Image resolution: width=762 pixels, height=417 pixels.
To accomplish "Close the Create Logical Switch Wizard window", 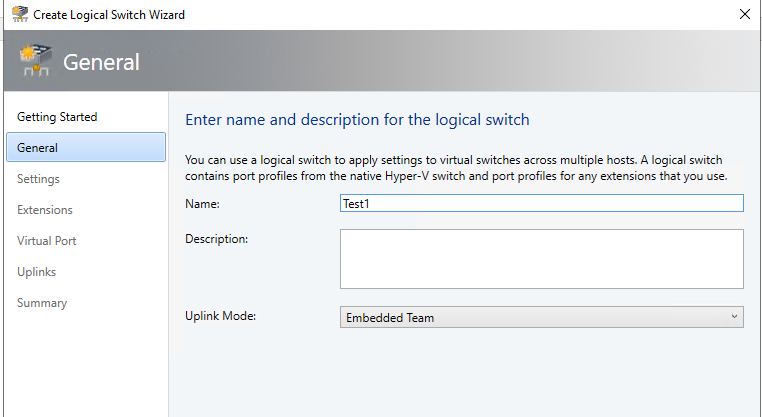I will [745, 14].
